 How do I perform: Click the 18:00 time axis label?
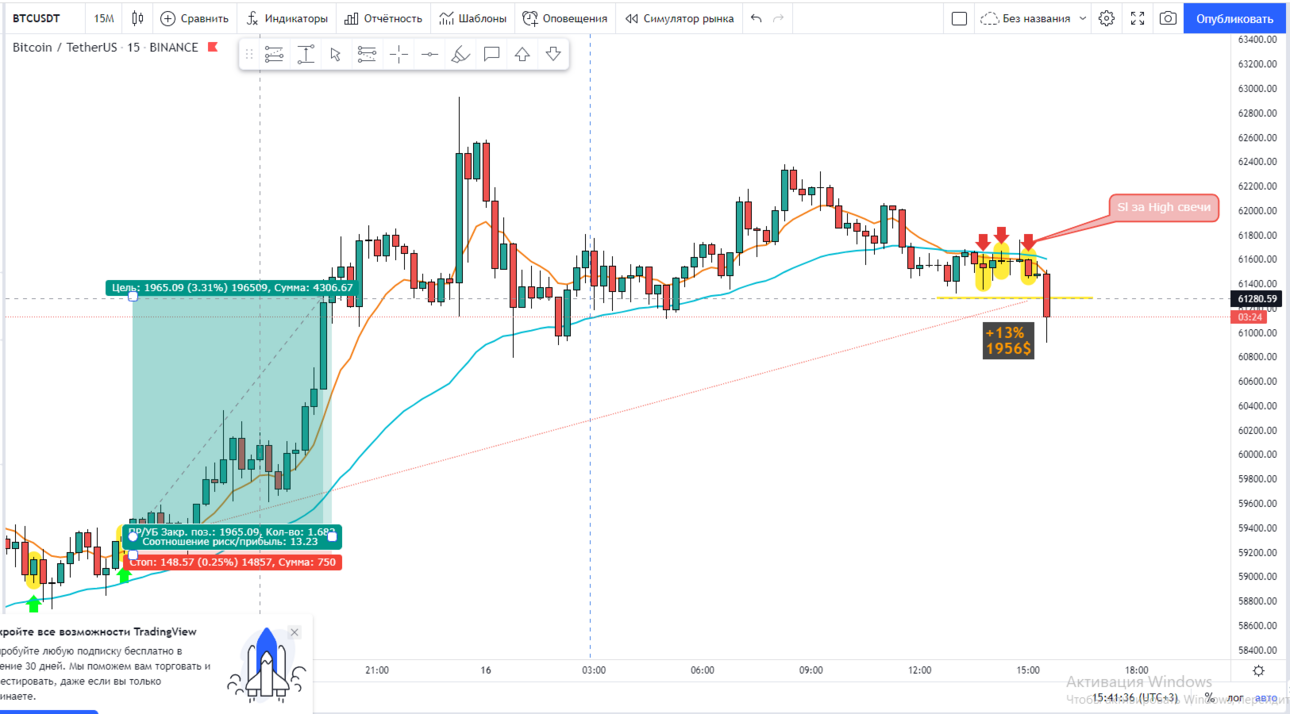pyautogui.click(x=1136, y=670)
